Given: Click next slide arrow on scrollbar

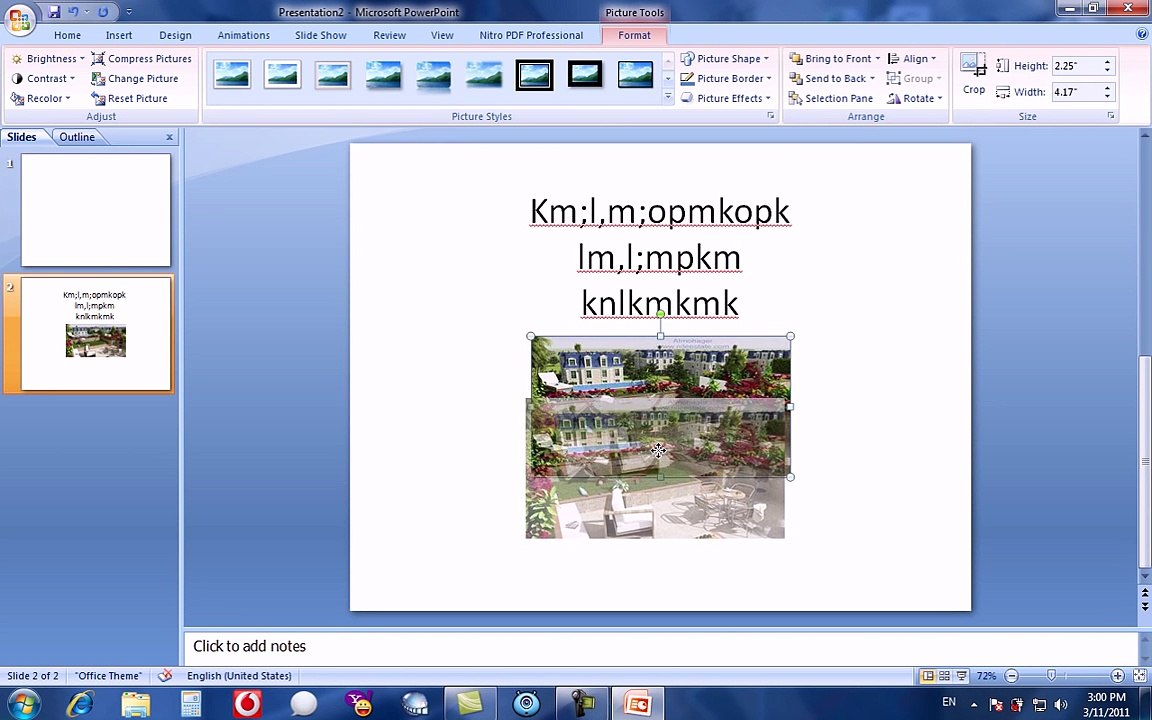Looking at the screenshot, I should tap(1145, 607).
